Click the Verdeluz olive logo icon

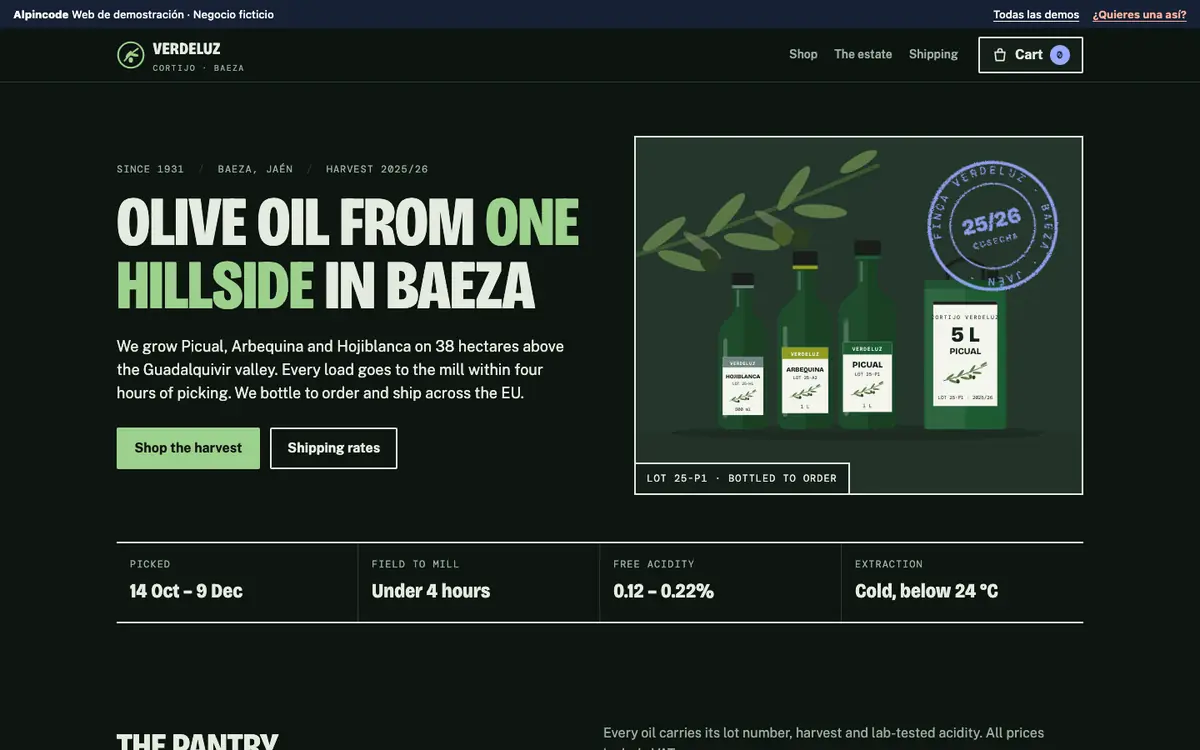[x=131, y=55]
